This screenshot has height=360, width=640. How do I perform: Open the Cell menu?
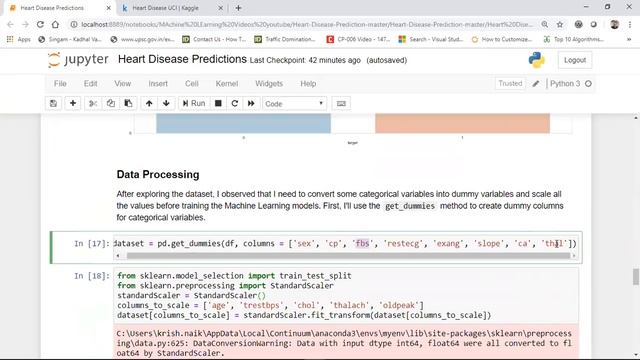(x=191, y=84)
